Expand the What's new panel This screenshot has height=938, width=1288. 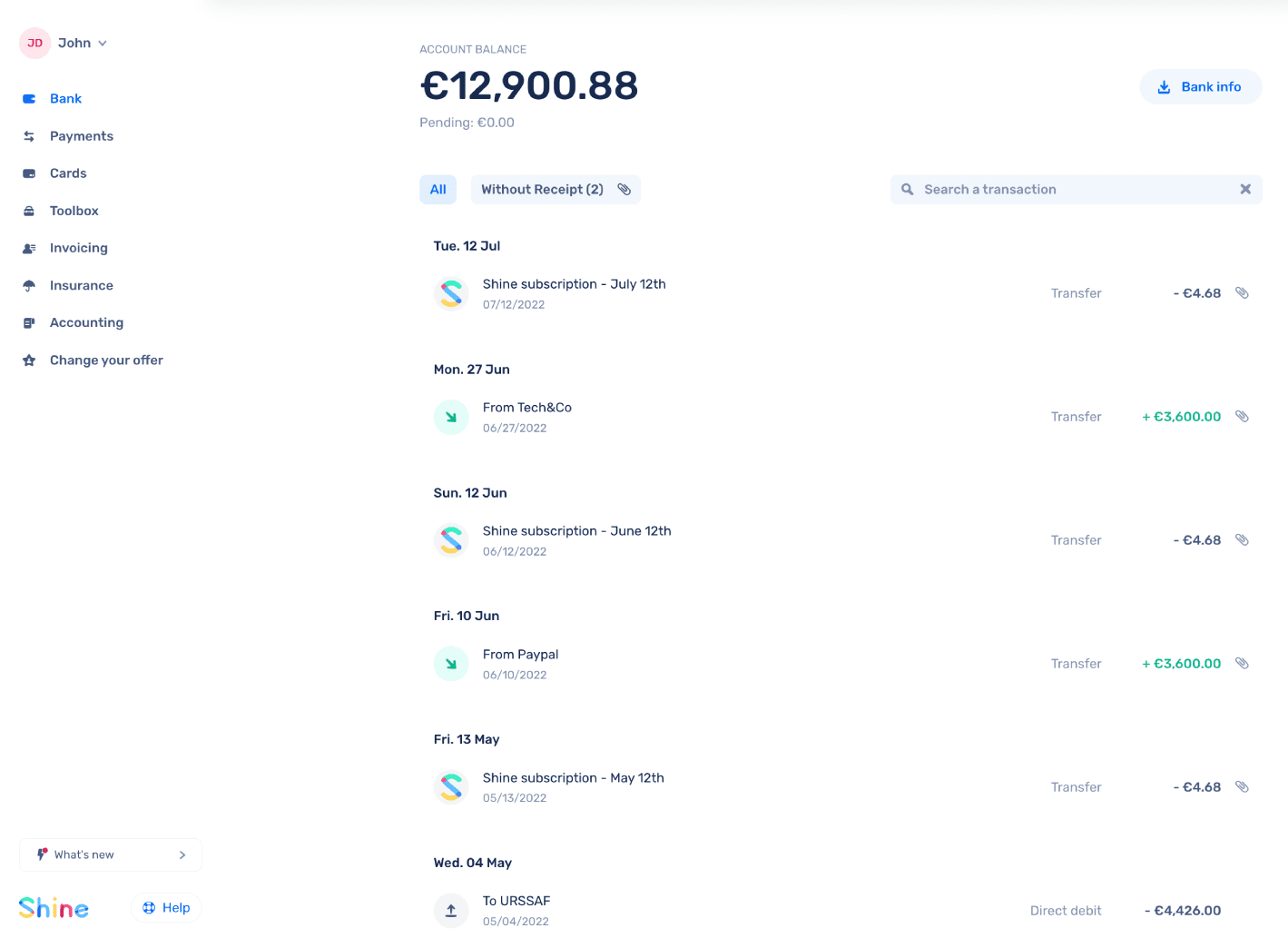pos(111,854)
